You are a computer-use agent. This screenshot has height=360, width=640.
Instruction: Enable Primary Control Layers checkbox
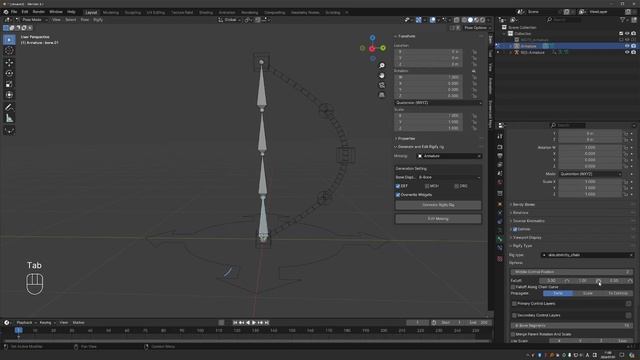tap(514, 304)
